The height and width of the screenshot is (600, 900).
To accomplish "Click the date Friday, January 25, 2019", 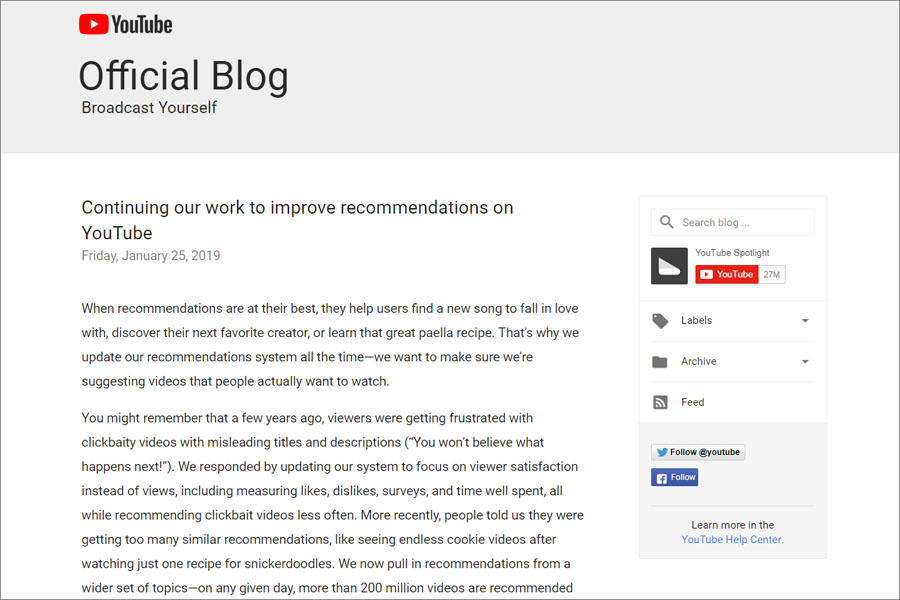I will (151, 256).
